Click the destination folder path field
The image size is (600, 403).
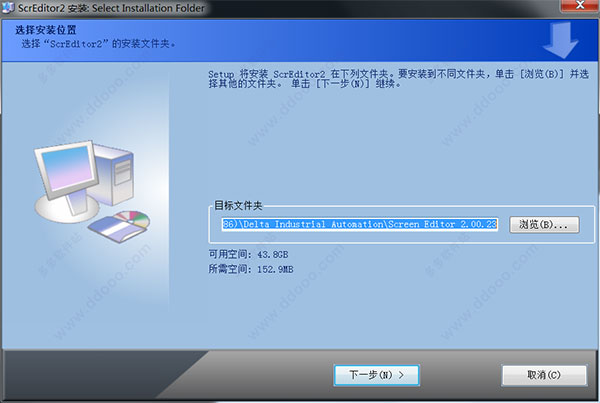359,224
